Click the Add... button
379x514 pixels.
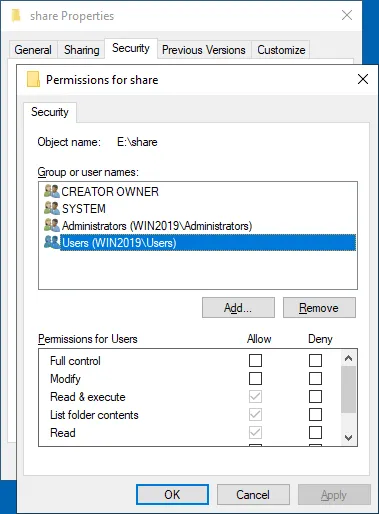(x=238, y=308)
